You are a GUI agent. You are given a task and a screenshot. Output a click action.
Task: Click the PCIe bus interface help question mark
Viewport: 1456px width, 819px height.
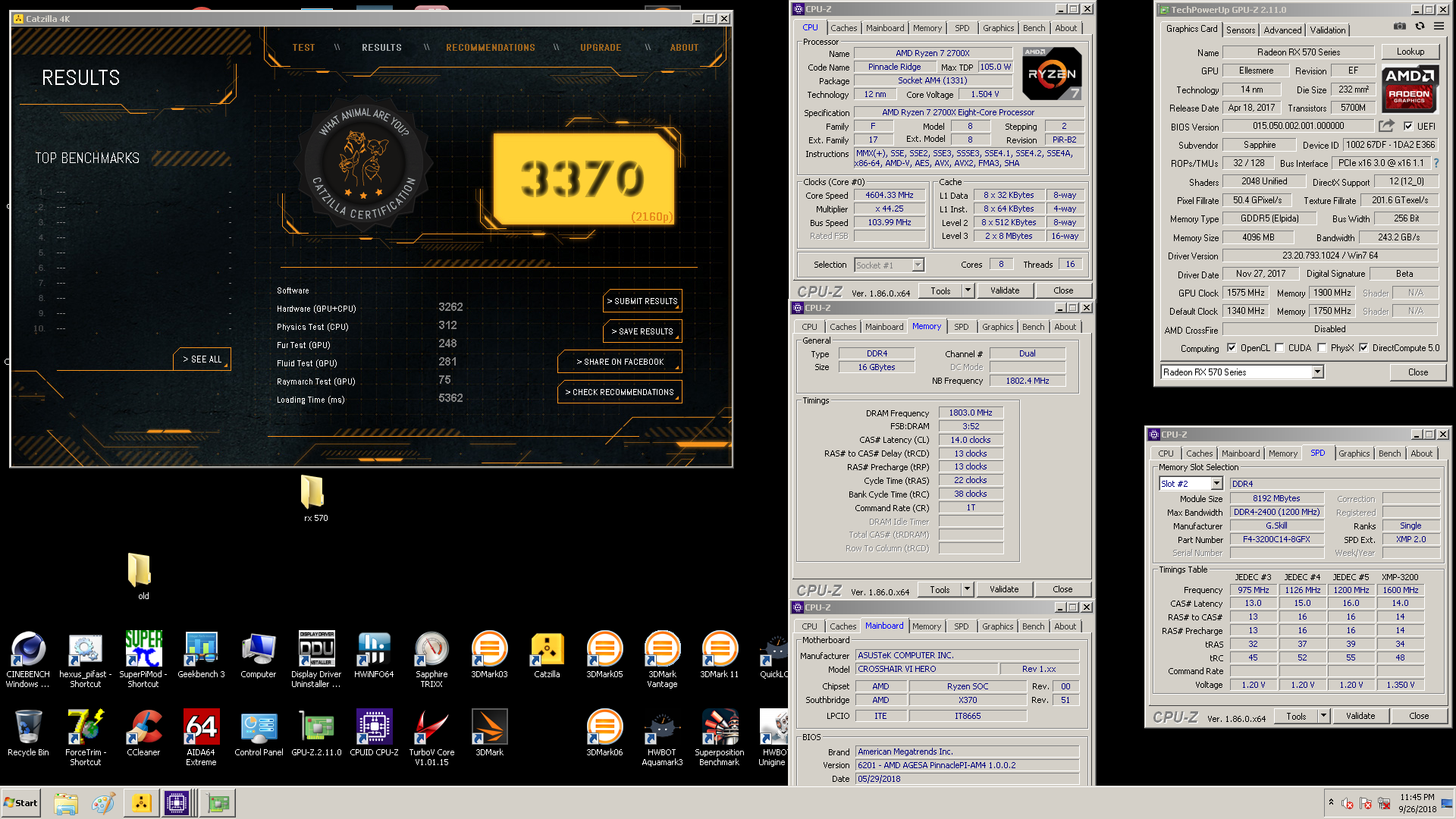tap(1436, 163)
